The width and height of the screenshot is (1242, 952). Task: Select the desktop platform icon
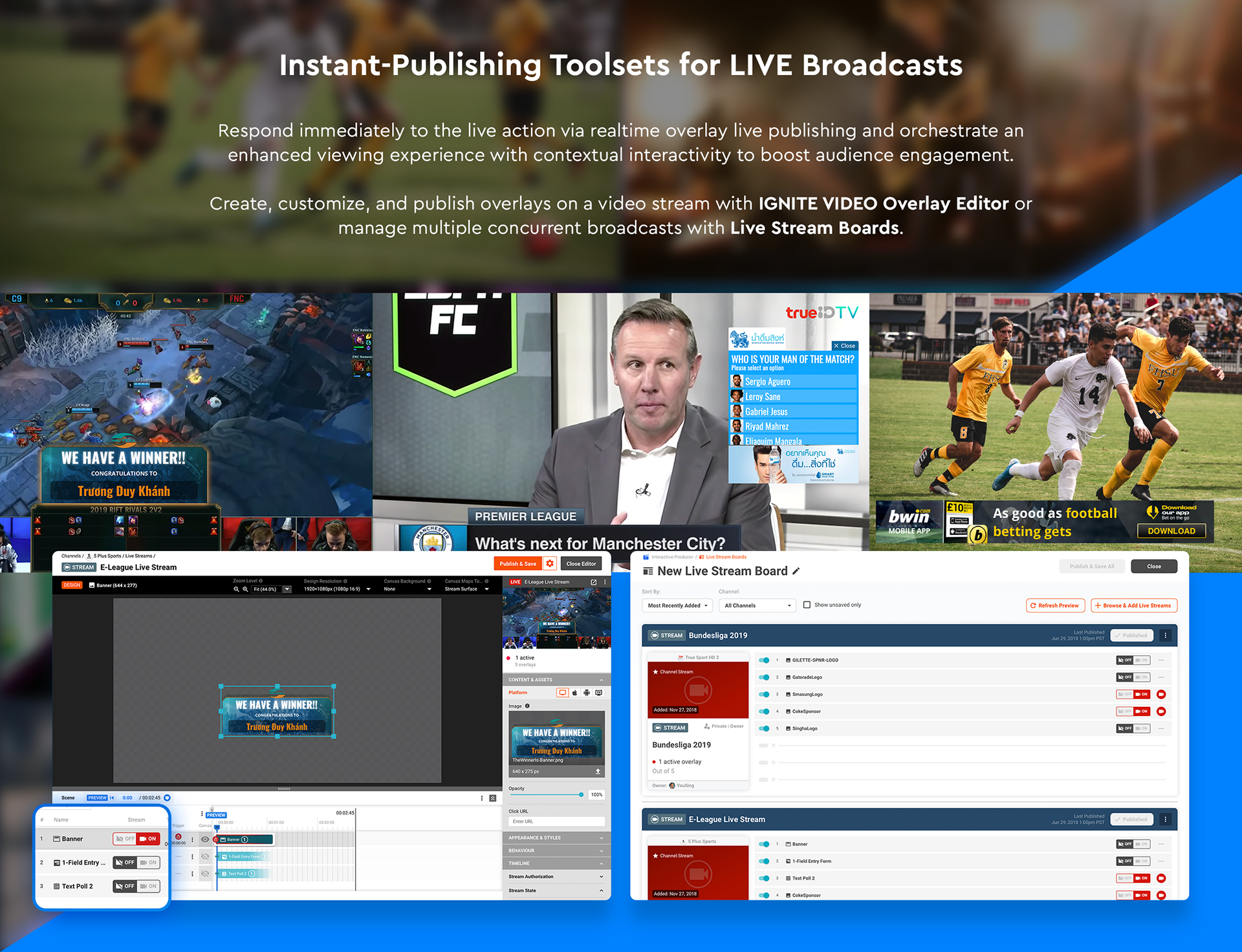563,693
